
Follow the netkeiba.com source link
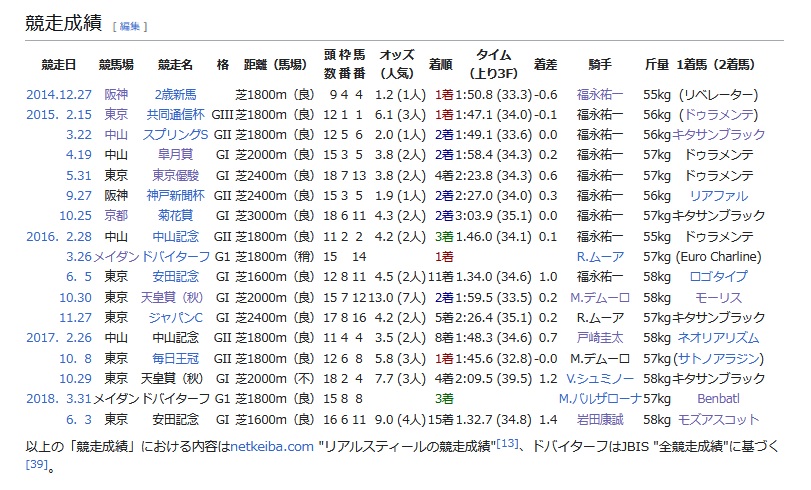(x=272, y=446)
